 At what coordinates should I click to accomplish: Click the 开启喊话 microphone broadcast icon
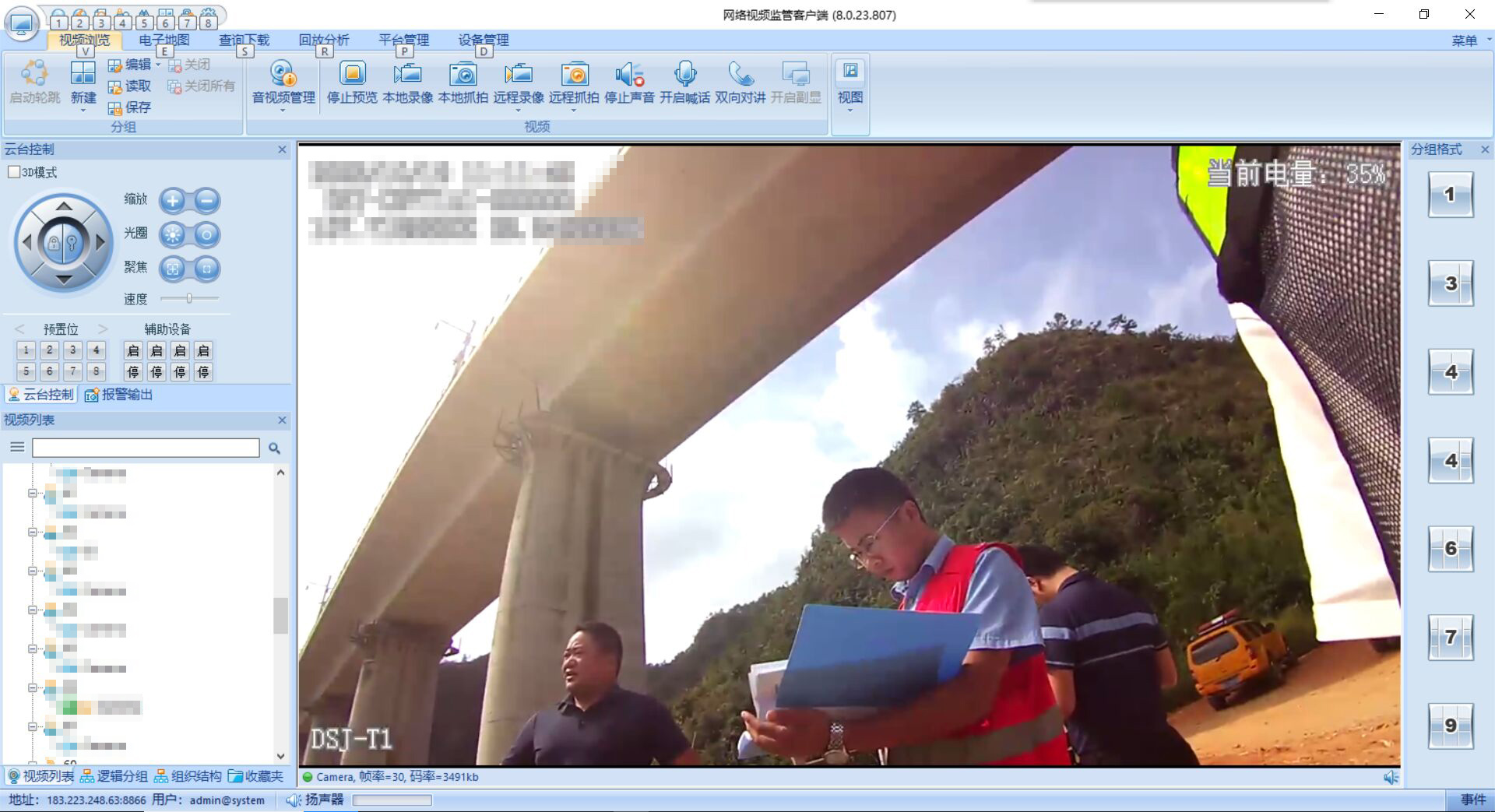(684, 75)
